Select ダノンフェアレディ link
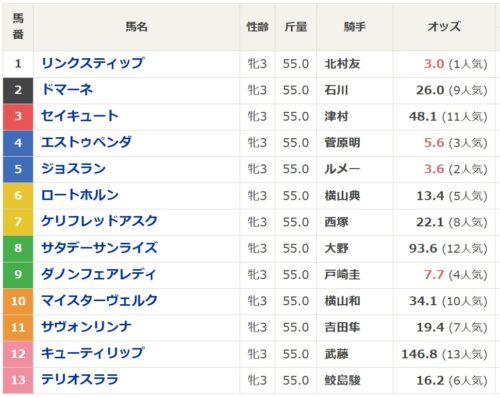The image size is (500, 397). [x=99, y=274]
